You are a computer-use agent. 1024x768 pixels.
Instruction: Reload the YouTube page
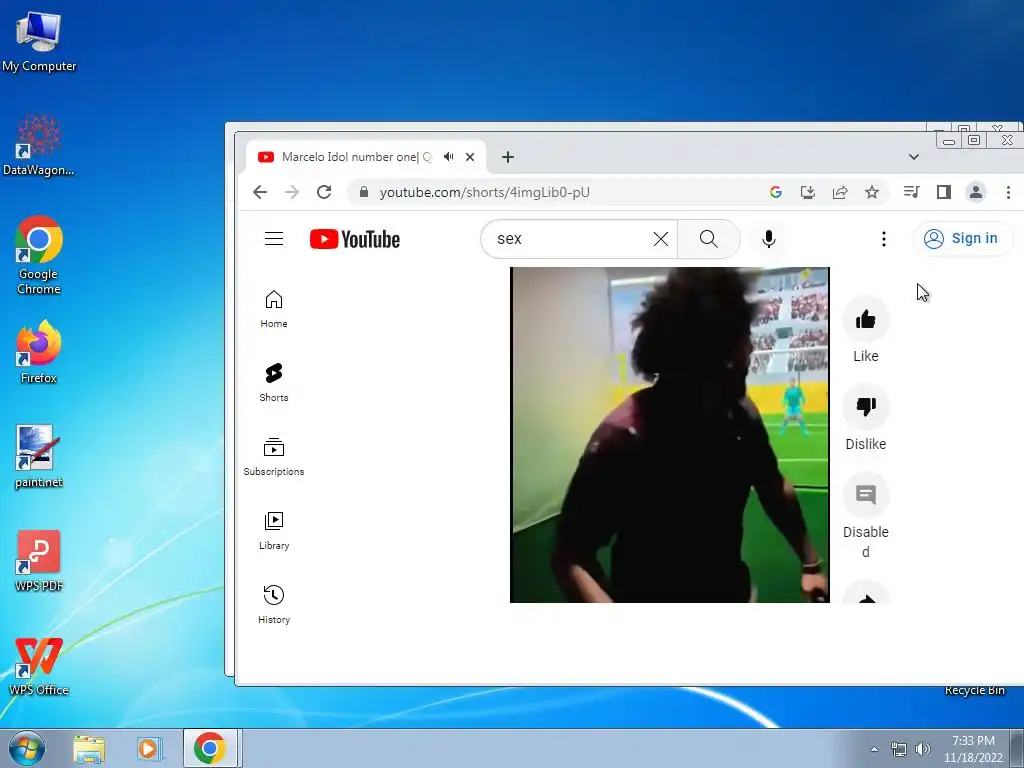[324, 192]
